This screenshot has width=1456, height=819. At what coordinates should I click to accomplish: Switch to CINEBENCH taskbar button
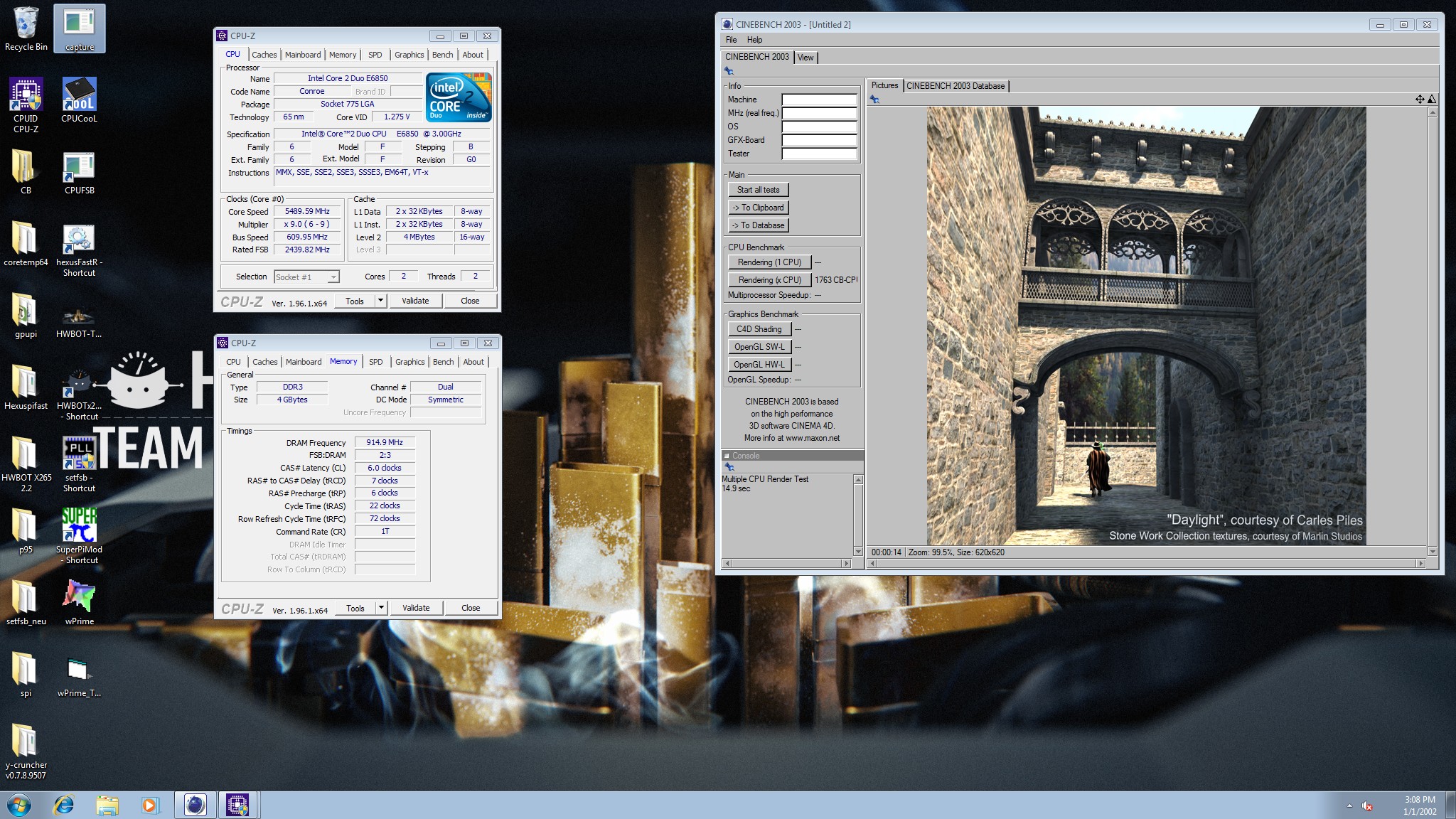(195, 805)
